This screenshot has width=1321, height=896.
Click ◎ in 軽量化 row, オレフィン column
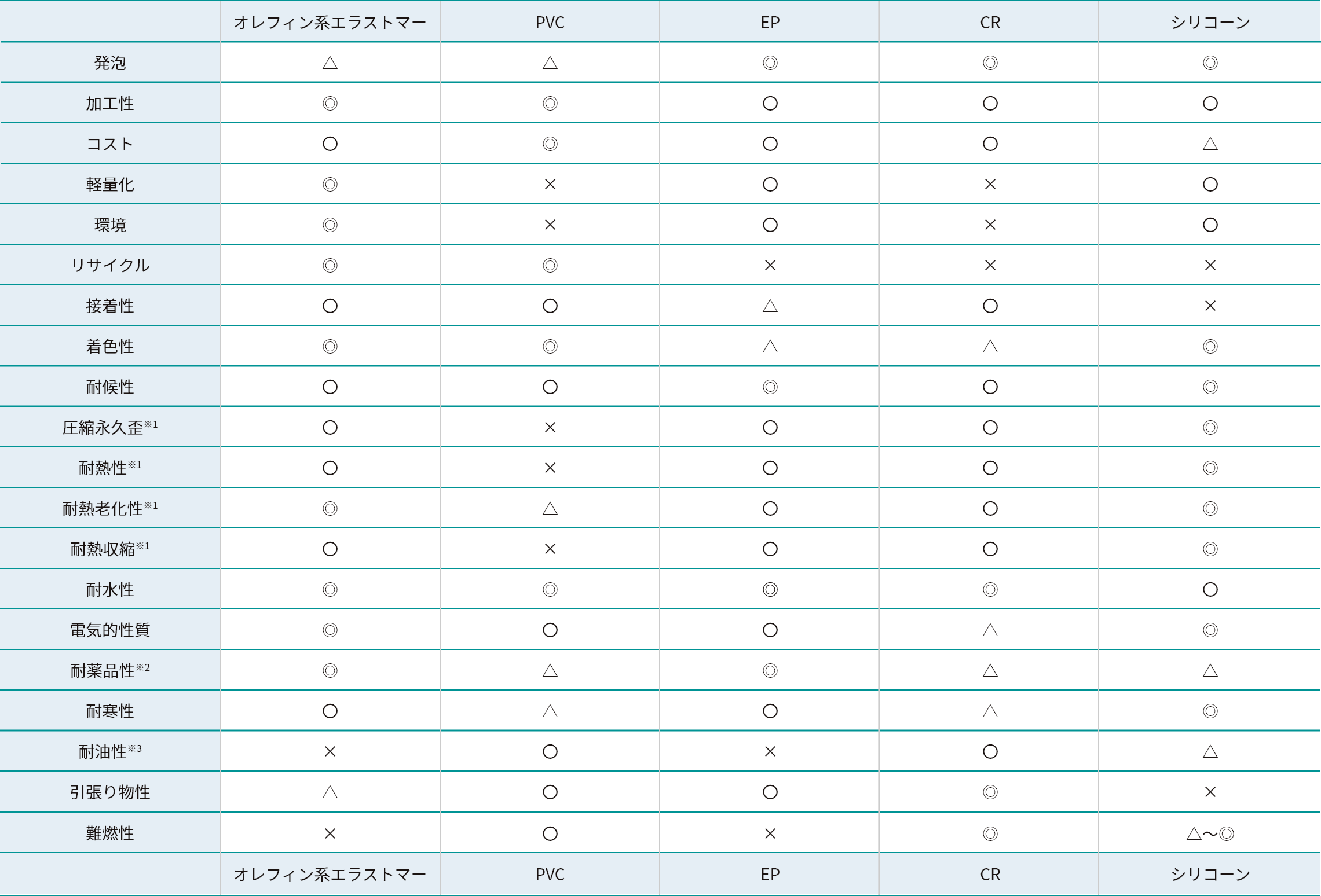tap(330, 184)
